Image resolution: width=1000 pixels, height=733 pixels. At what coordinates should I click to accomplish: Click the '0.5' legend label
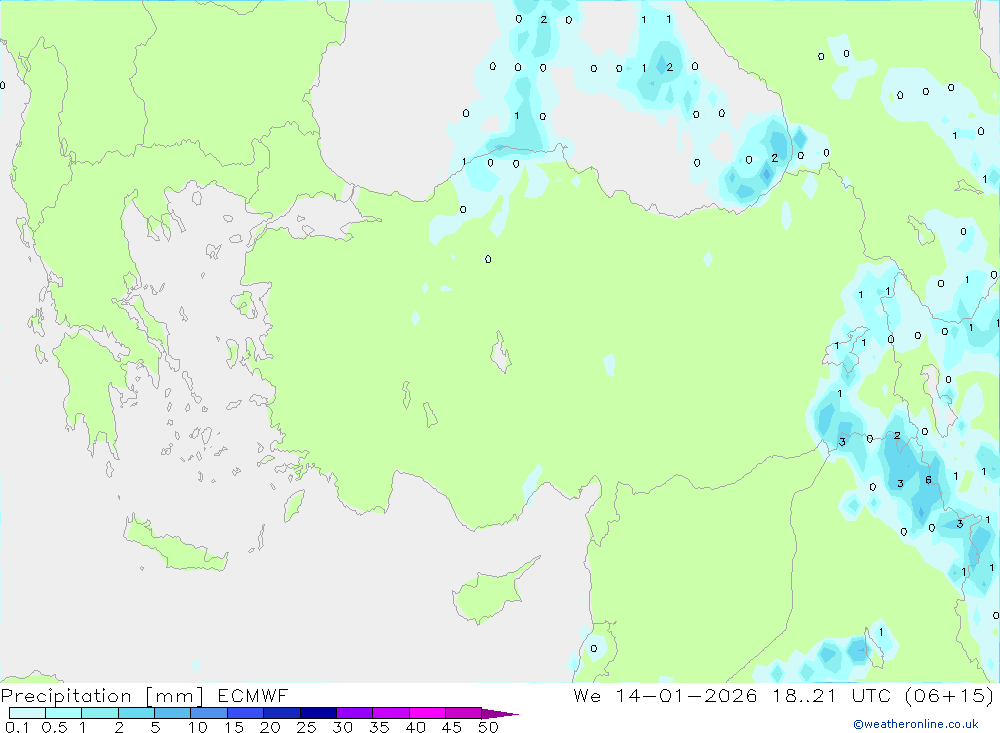54,727
